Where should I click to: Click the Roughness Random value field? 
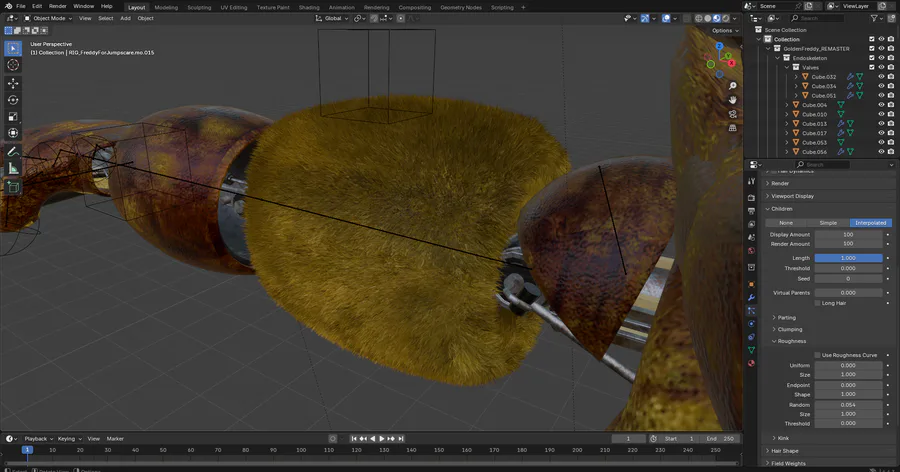pos(848,405)
